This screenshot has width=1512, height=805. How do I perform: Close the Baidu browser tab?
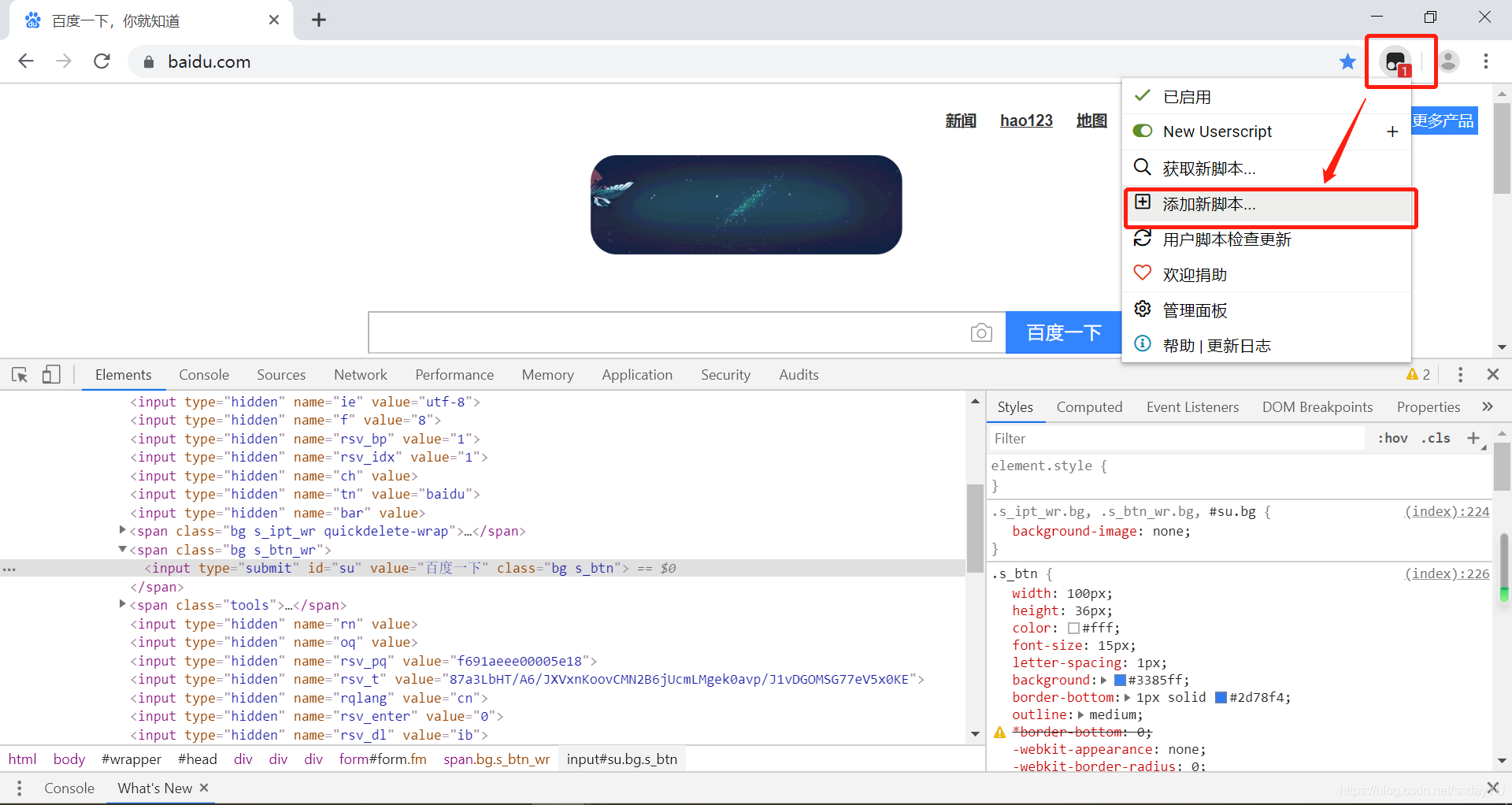pyautogui.click(x=274, y=20)
